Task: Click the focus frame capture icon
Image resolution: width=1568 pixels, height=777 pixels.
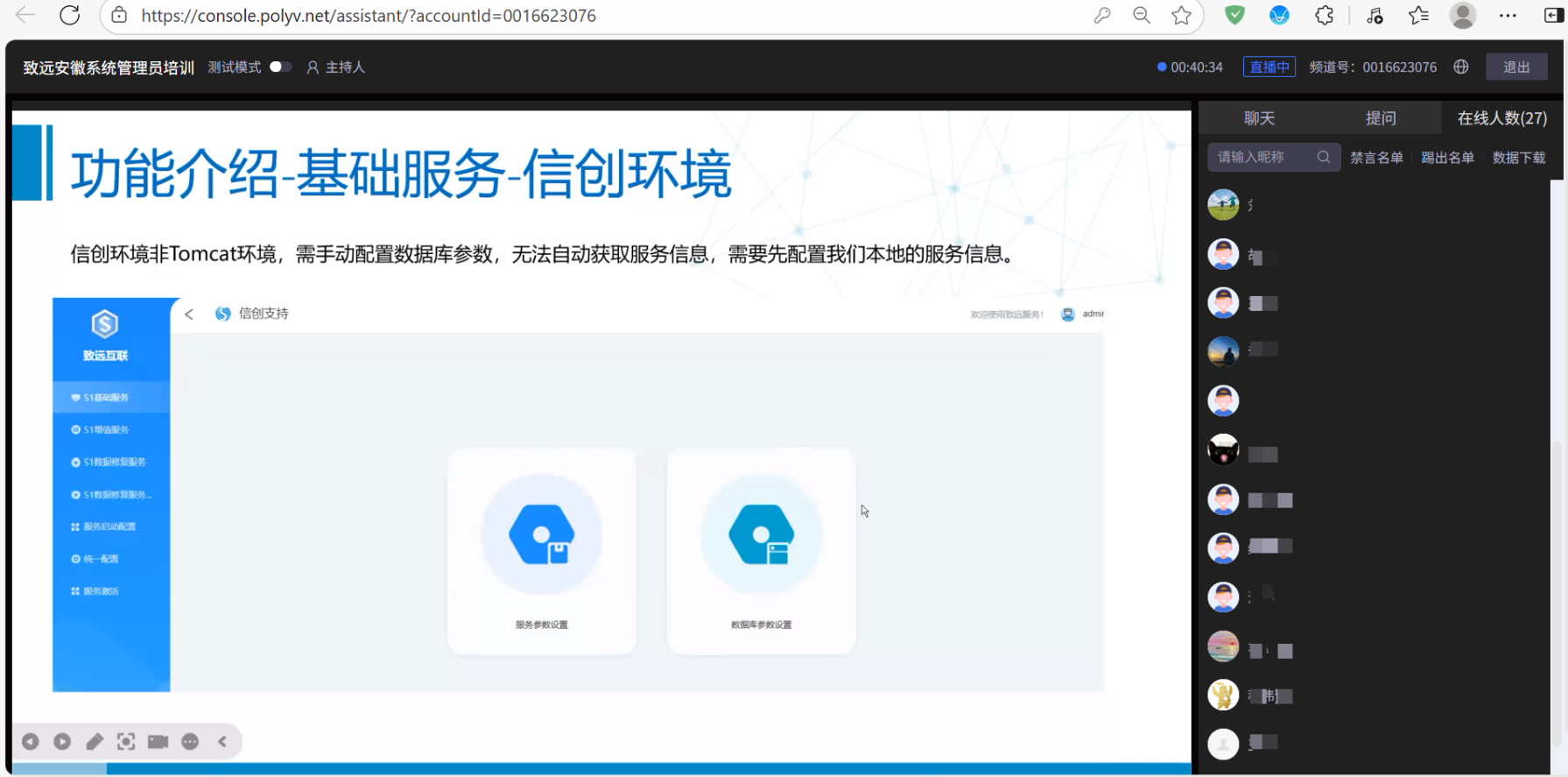Action: pyautogui.click(x=126, y=742)
